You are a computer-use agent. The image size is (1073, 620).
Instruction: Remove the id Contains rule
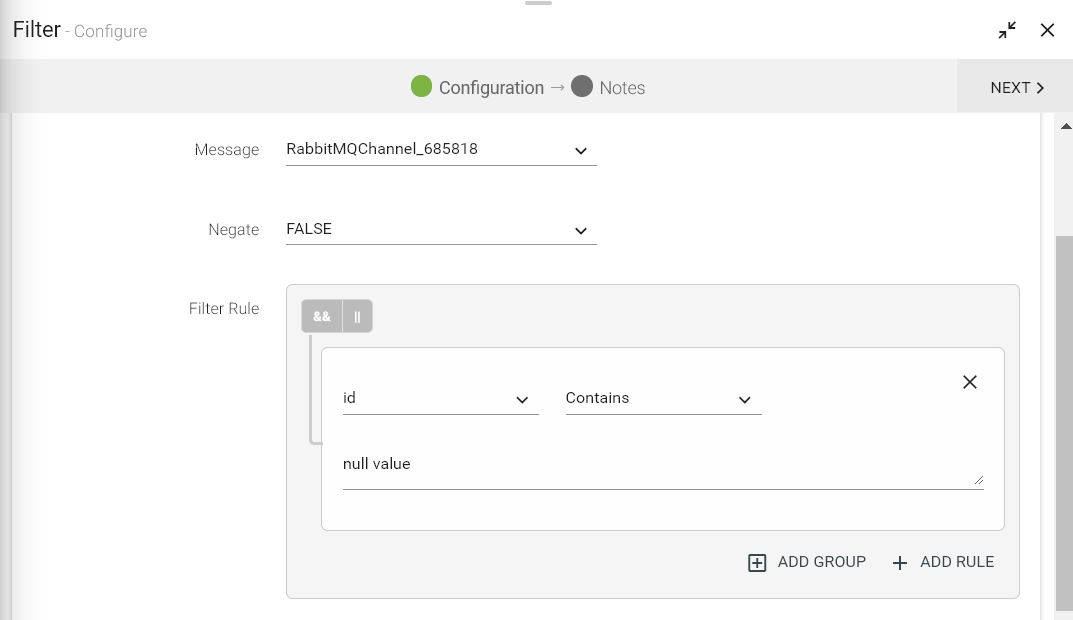(969, 382)
